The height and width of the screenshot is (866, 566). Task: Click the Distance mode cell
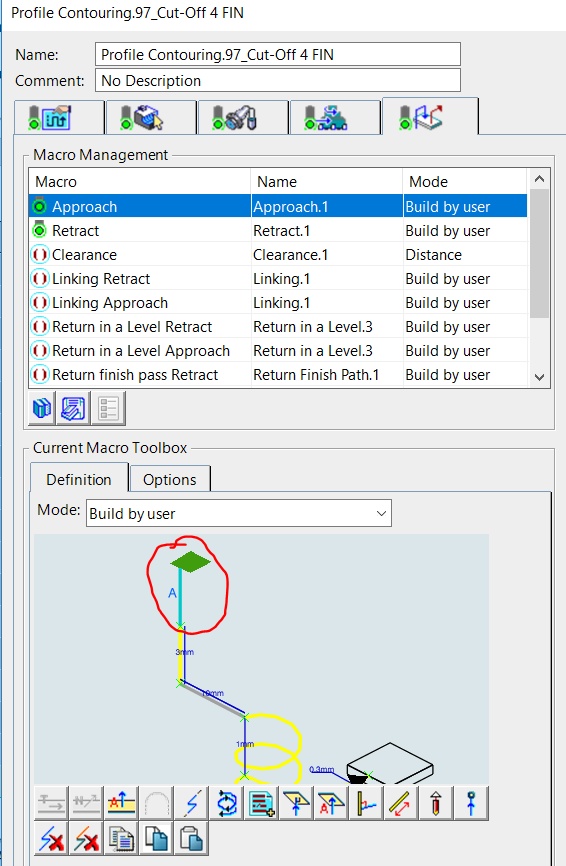click(465, 255)
